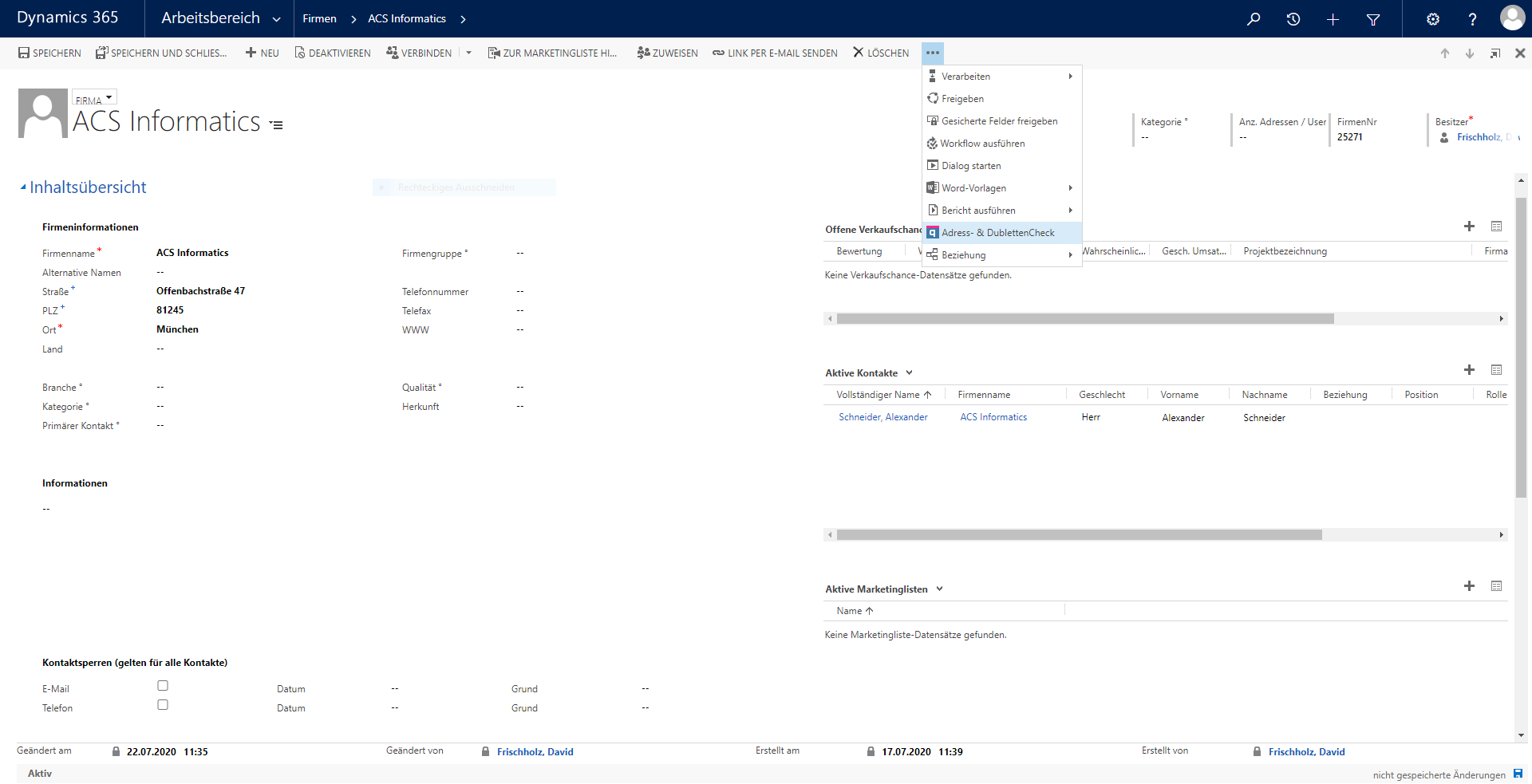Expand the Arbeitsbereich navigation dropdown
1532x784 pixels.
[x=276, y=19]
